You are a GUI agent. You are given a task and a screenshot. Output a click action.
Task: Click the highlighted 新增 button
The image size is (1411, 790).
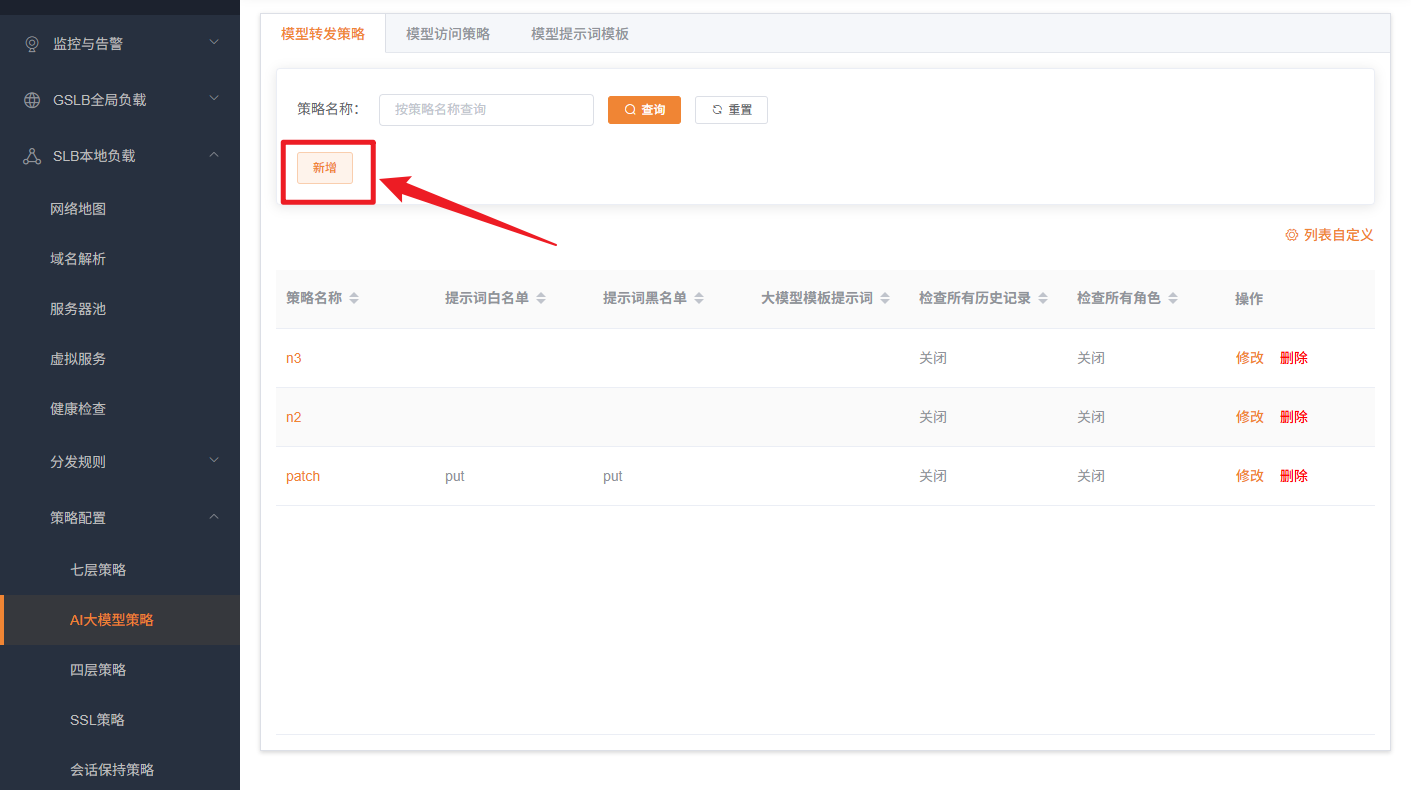[x=324, y=168]
